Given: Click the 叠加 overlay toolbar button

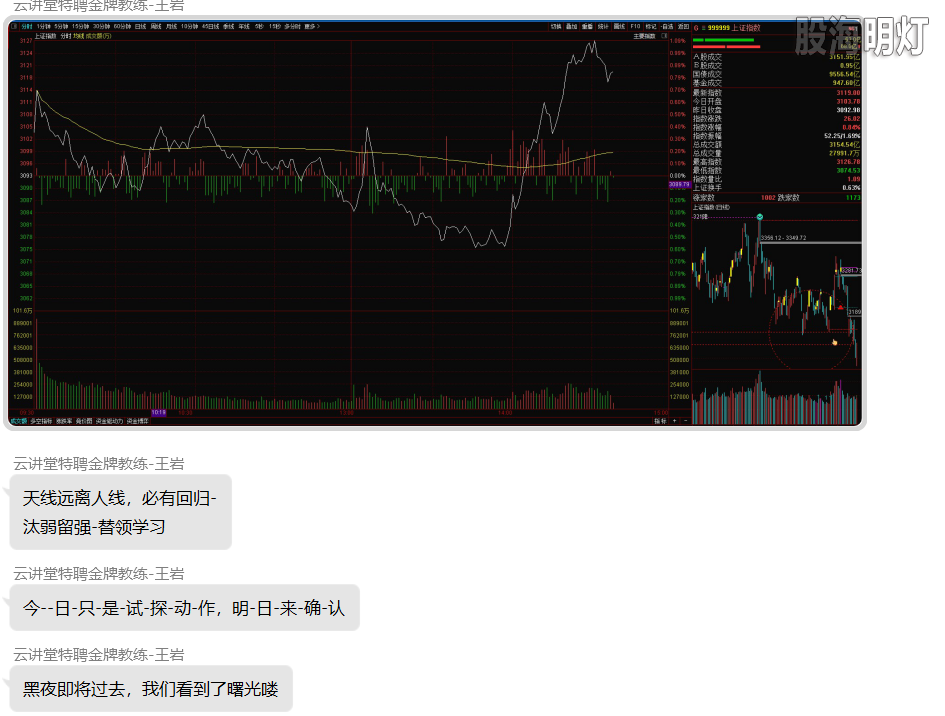Looking at the screenshot, I should click(x=571, y=27).
